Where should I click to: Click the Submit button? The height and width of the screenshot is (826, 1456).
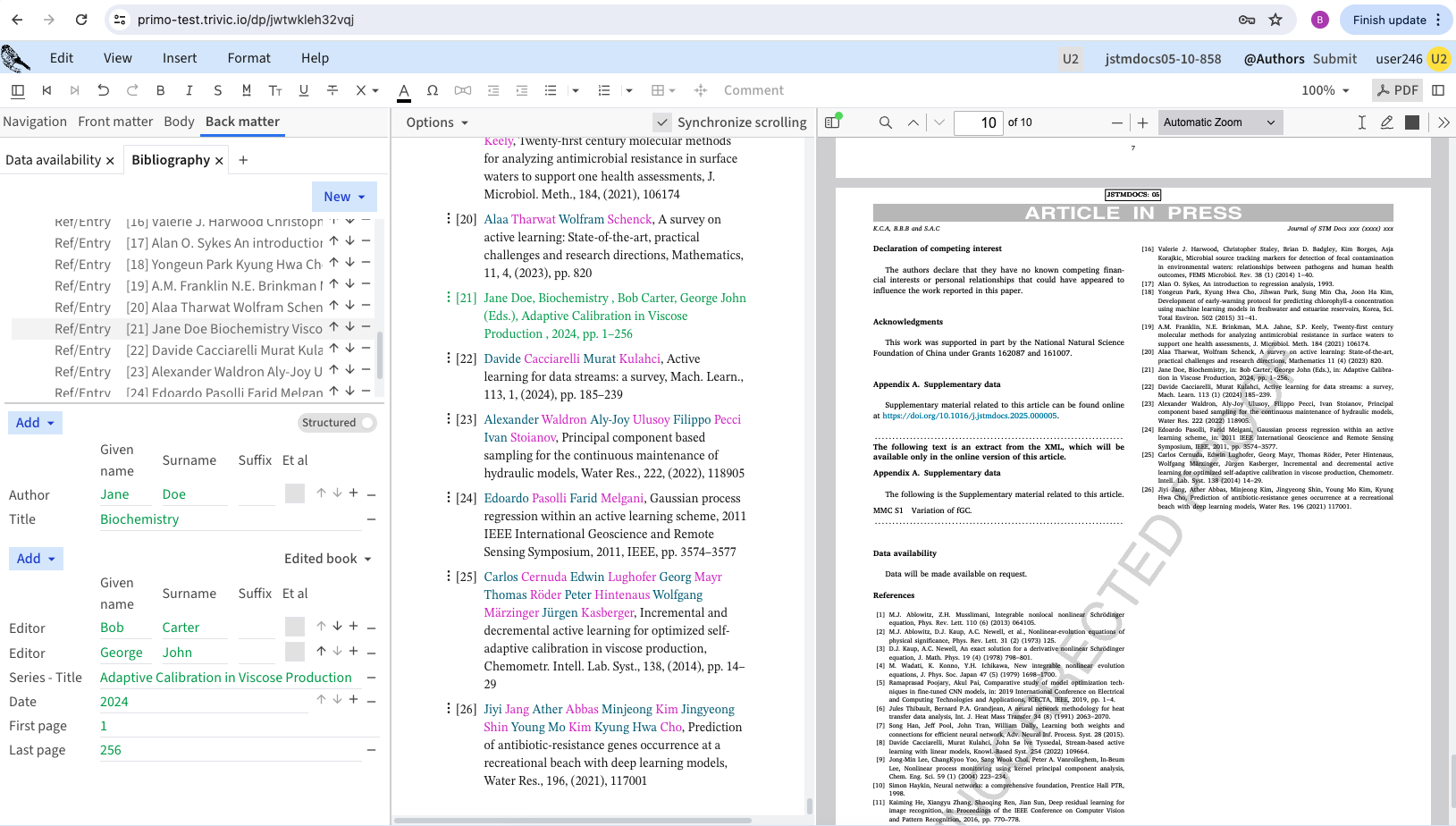click(x=1334, y=59)
